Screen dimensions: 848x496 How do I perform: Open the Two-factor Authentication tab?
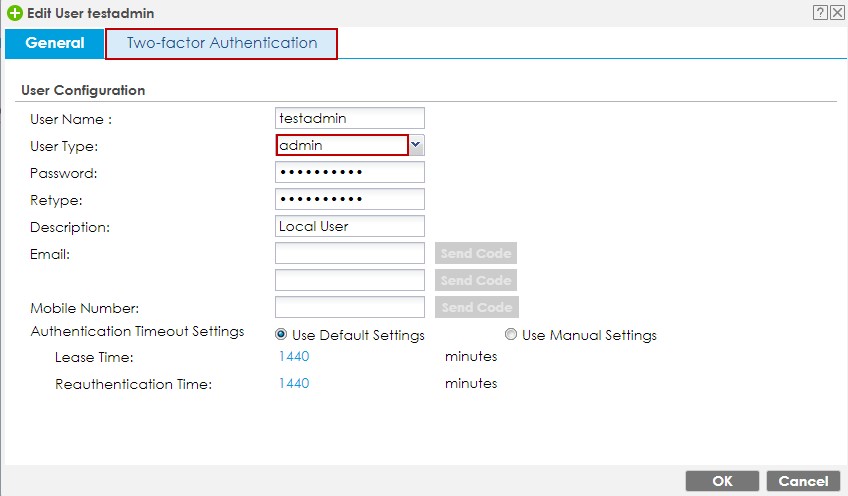(221, 44)
